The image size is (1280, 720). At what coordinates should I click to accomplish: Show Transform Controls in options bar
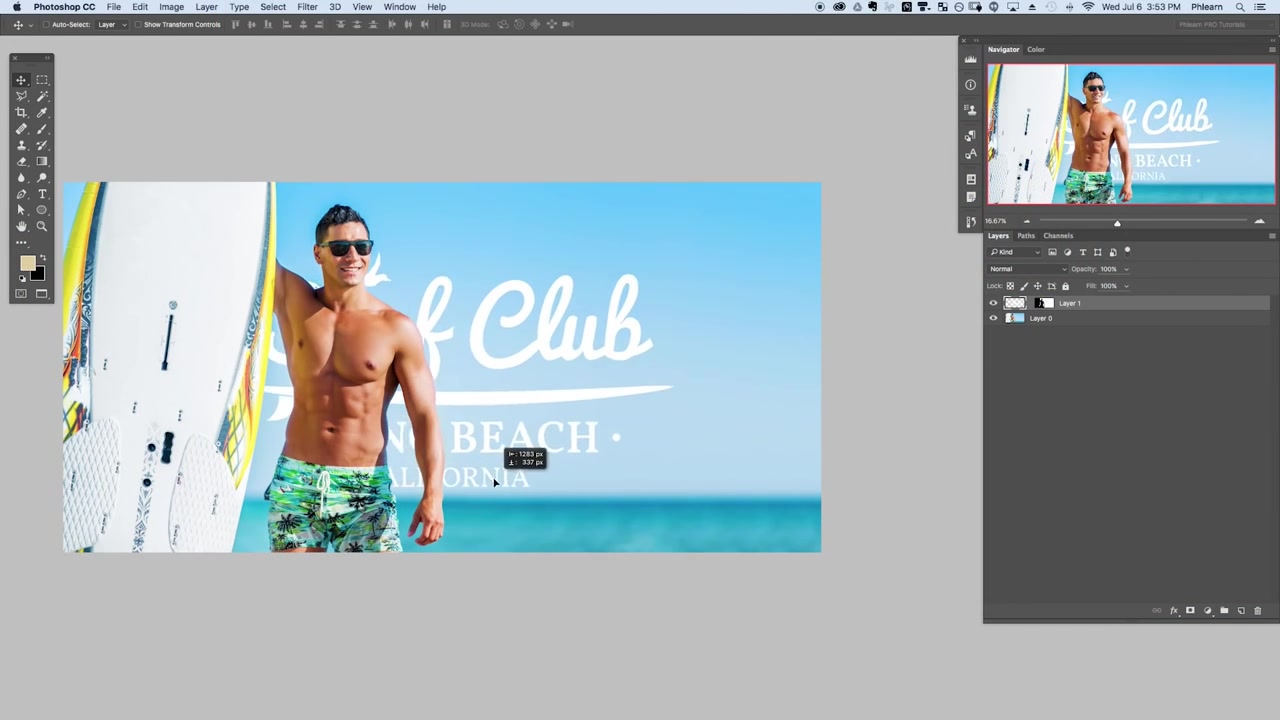[x=138, y=24]
